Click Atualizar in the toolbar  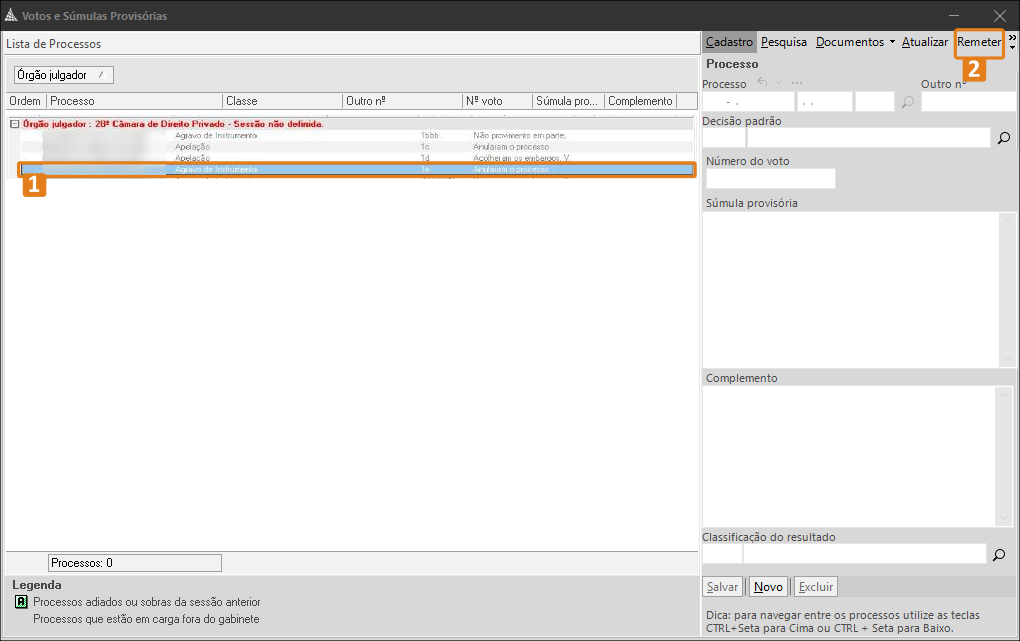[924, 42]
